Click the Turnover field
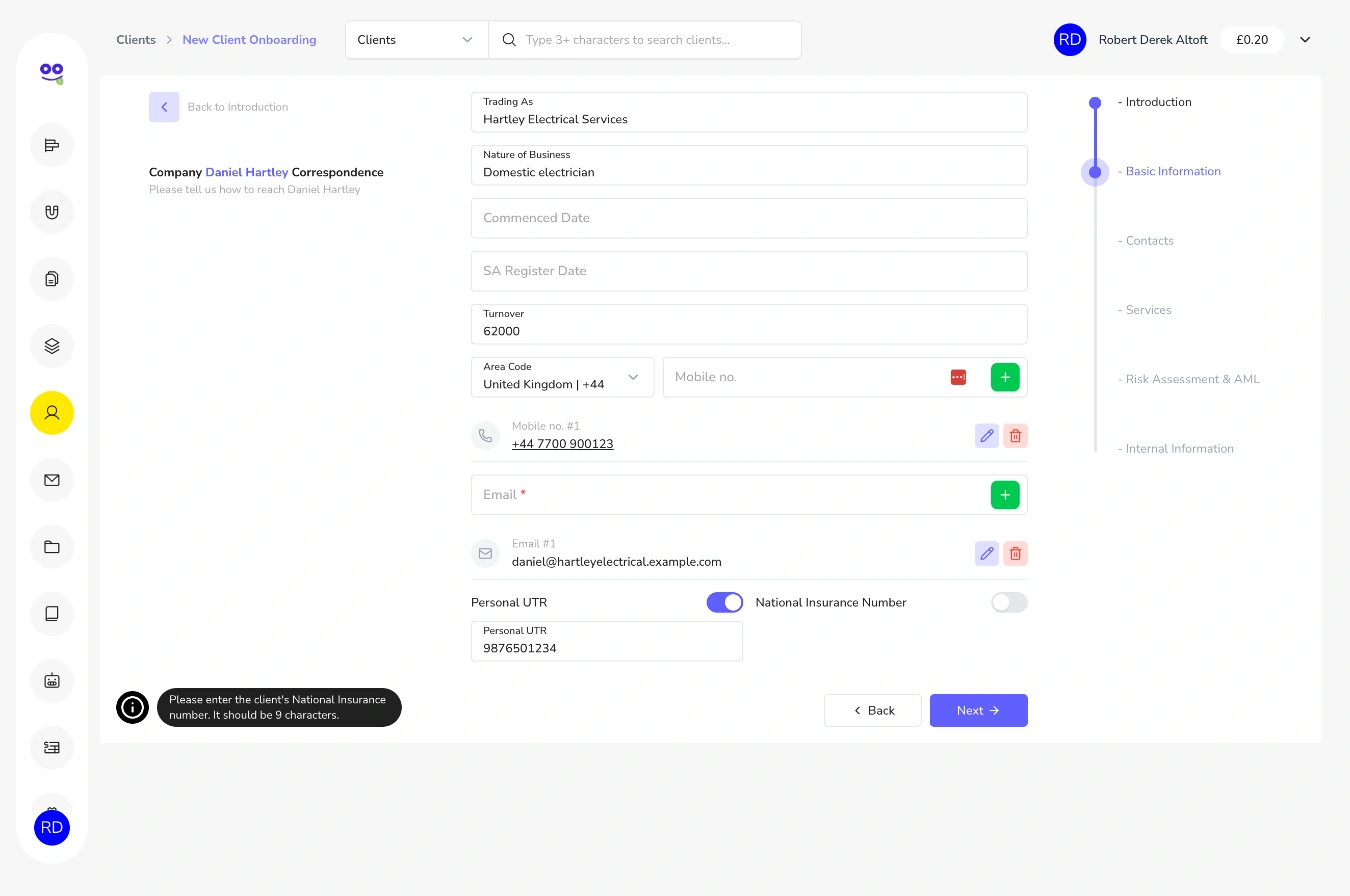1350x896 pixels. point(749,324)
